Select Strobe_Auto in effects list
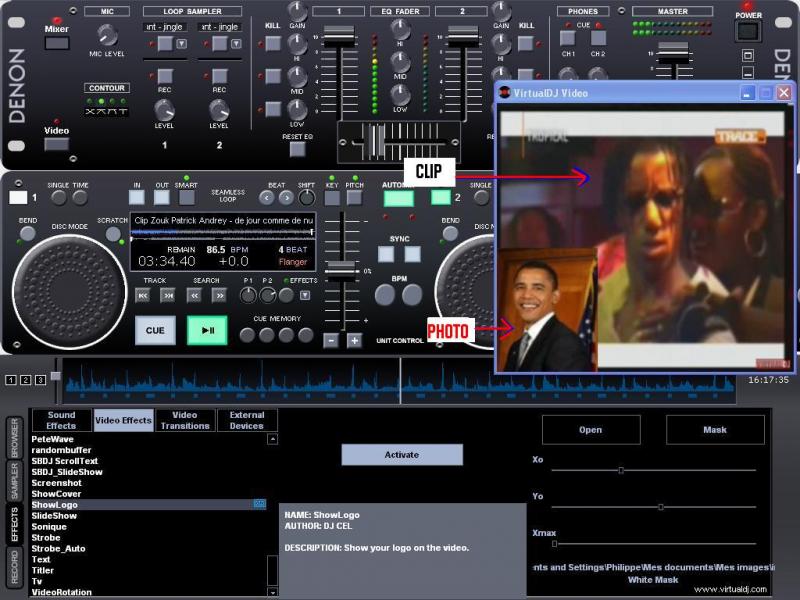Viewport: 800px width, 600px height. (x=58, y=548)
